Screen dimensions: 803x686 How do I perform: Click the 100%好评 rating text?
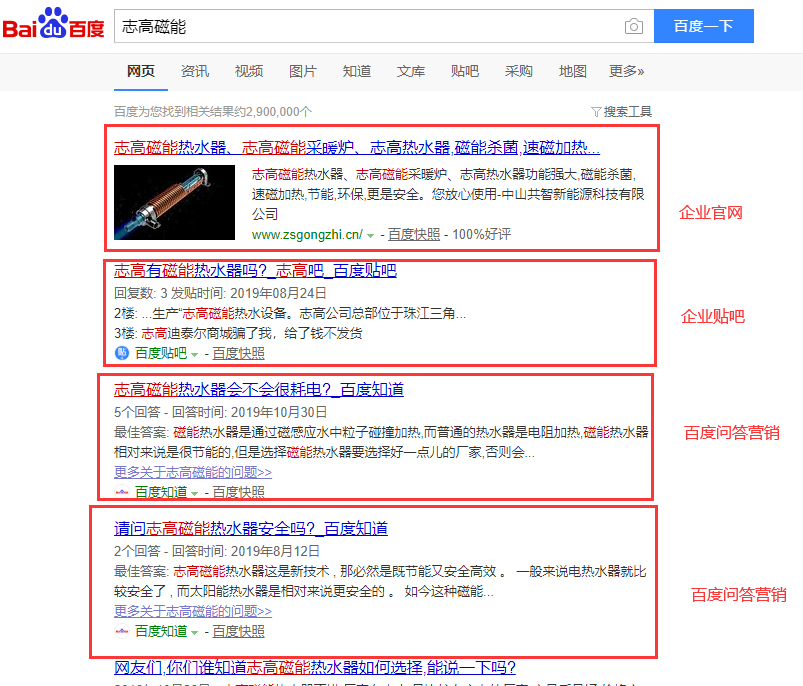tap(481, 234)
